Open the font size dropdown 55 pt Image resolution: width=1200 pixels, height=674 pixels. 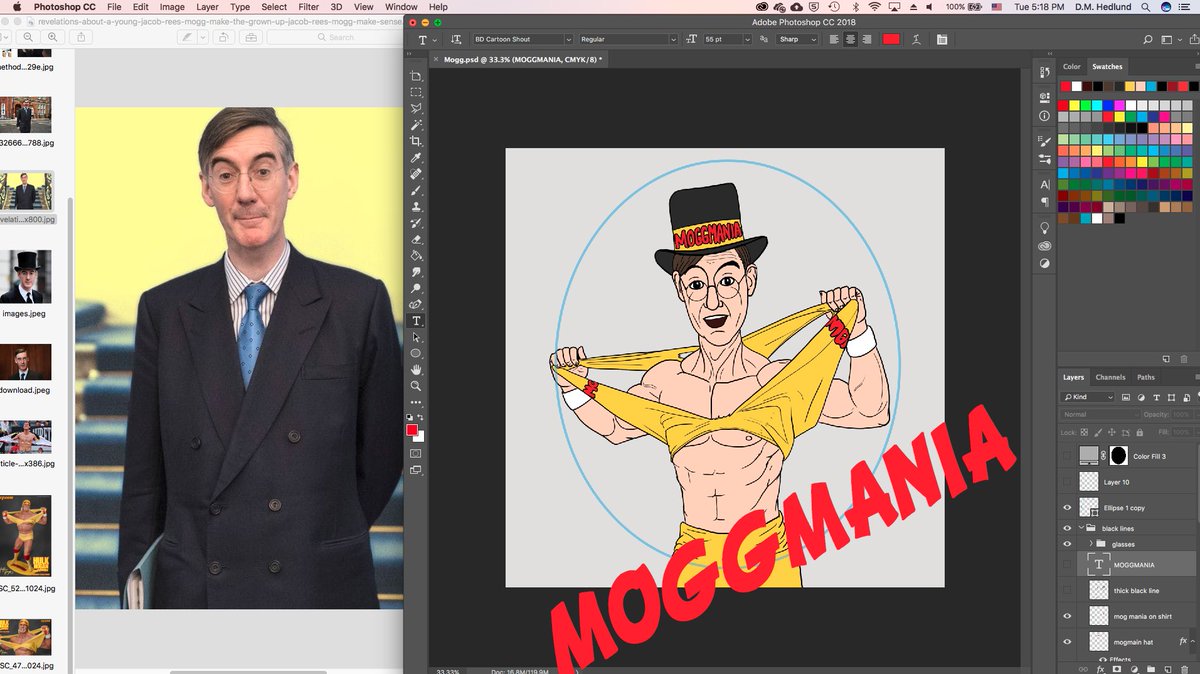pos(725,39)
